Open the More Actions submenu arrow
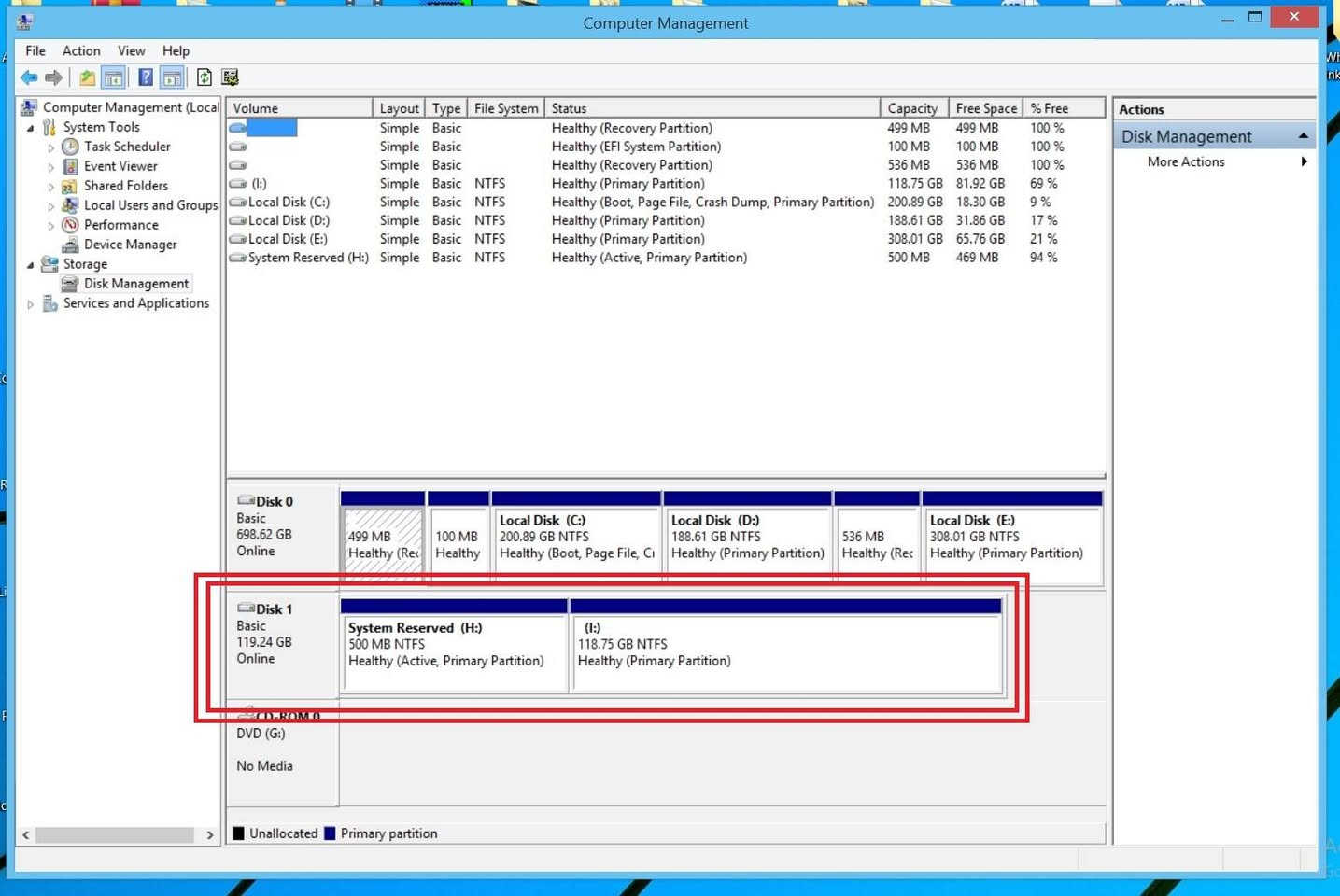The image size is (1340, 896). tap(1305, 161)
